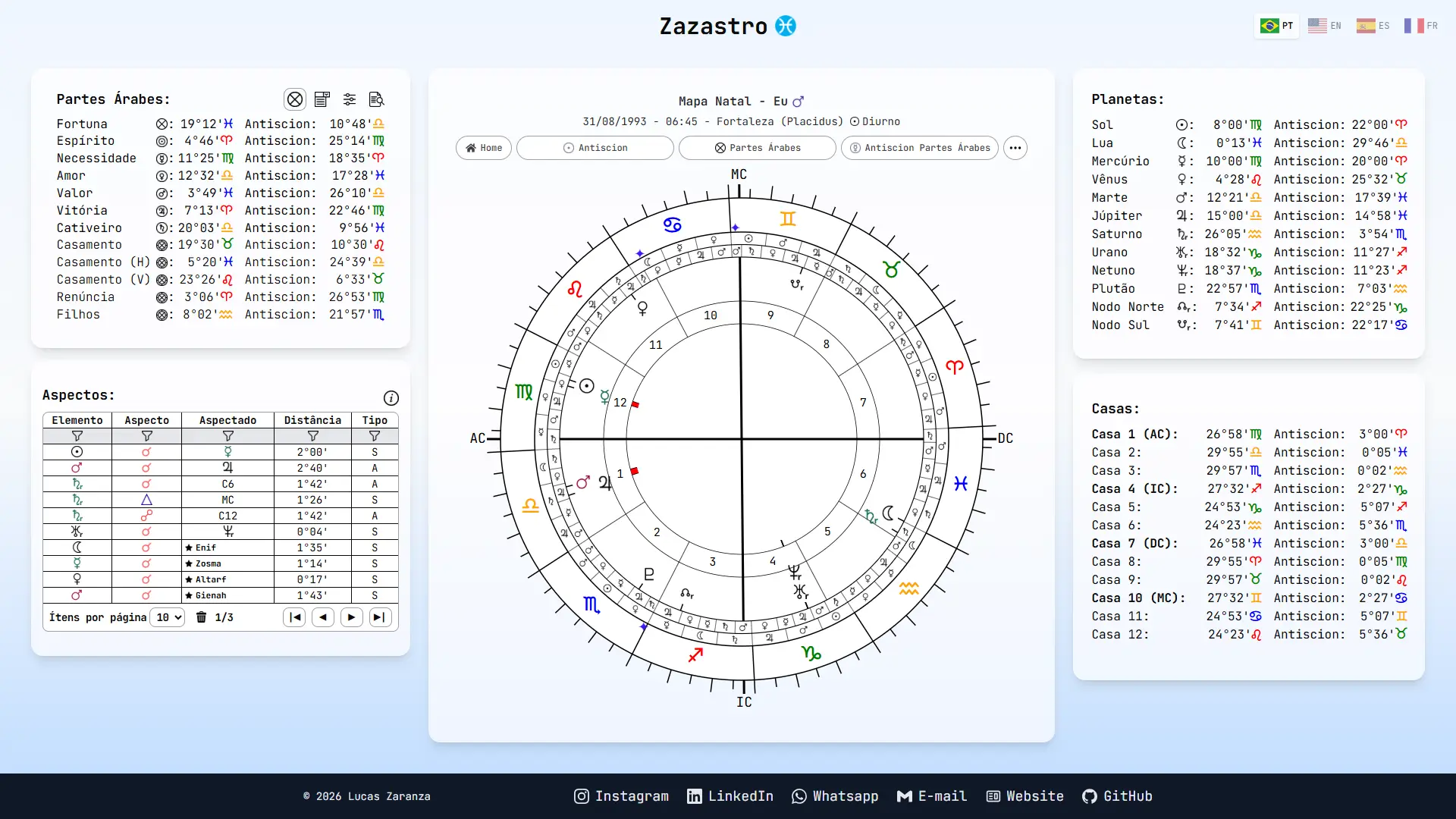
Task: Select the Partes Árabes chart view
Action: click(758, 148)
